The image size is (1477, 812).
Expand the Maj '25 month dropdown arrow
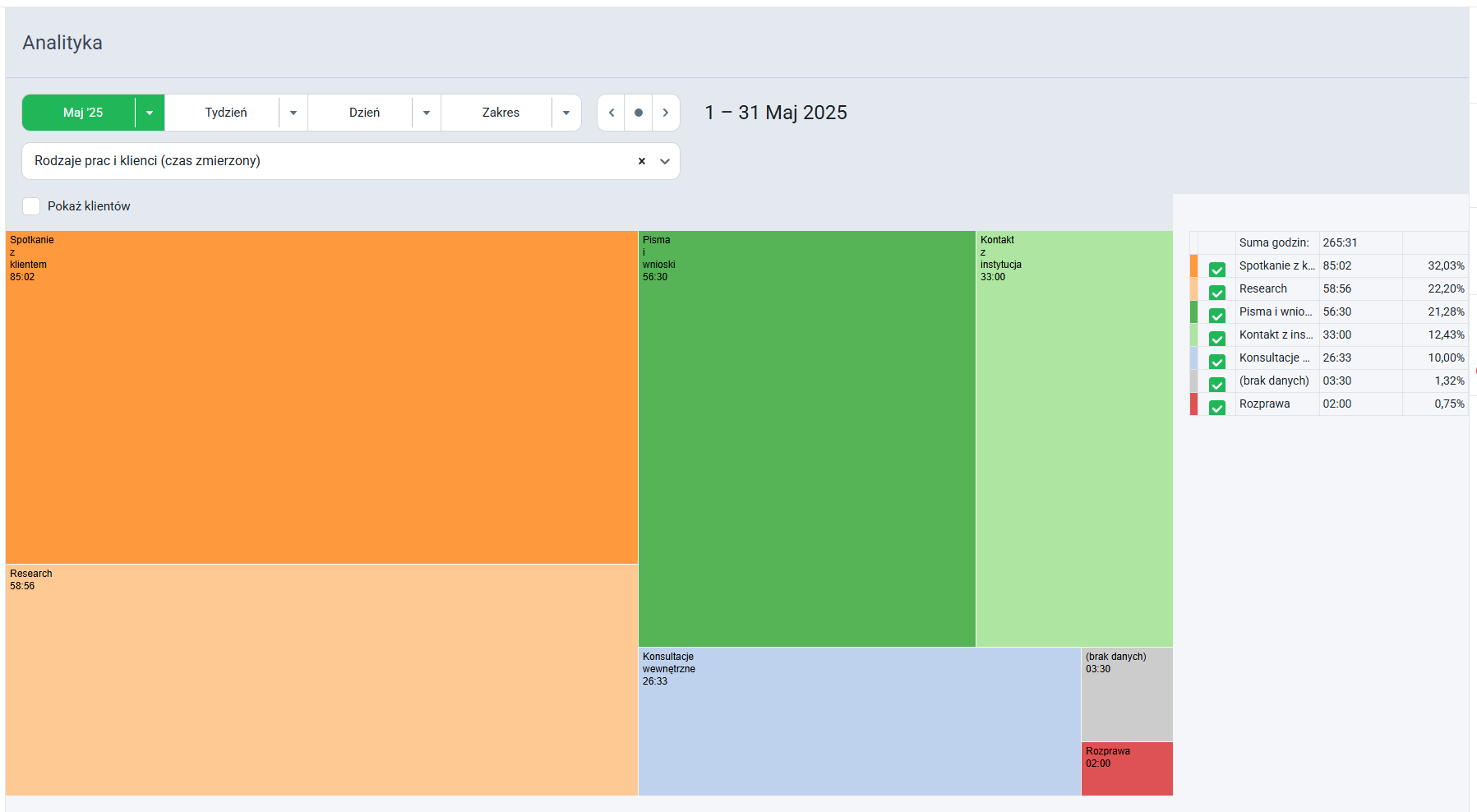150,113
